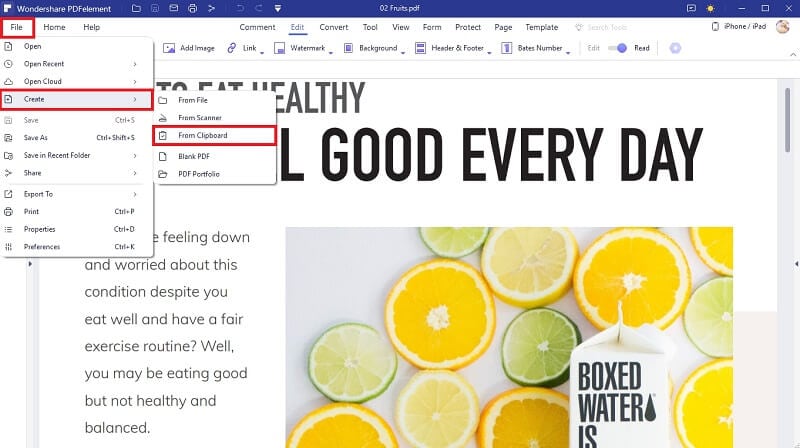Choose Create From Clipboard
Image resolution: width=800 pixels, height=448 pixels.
214,135
